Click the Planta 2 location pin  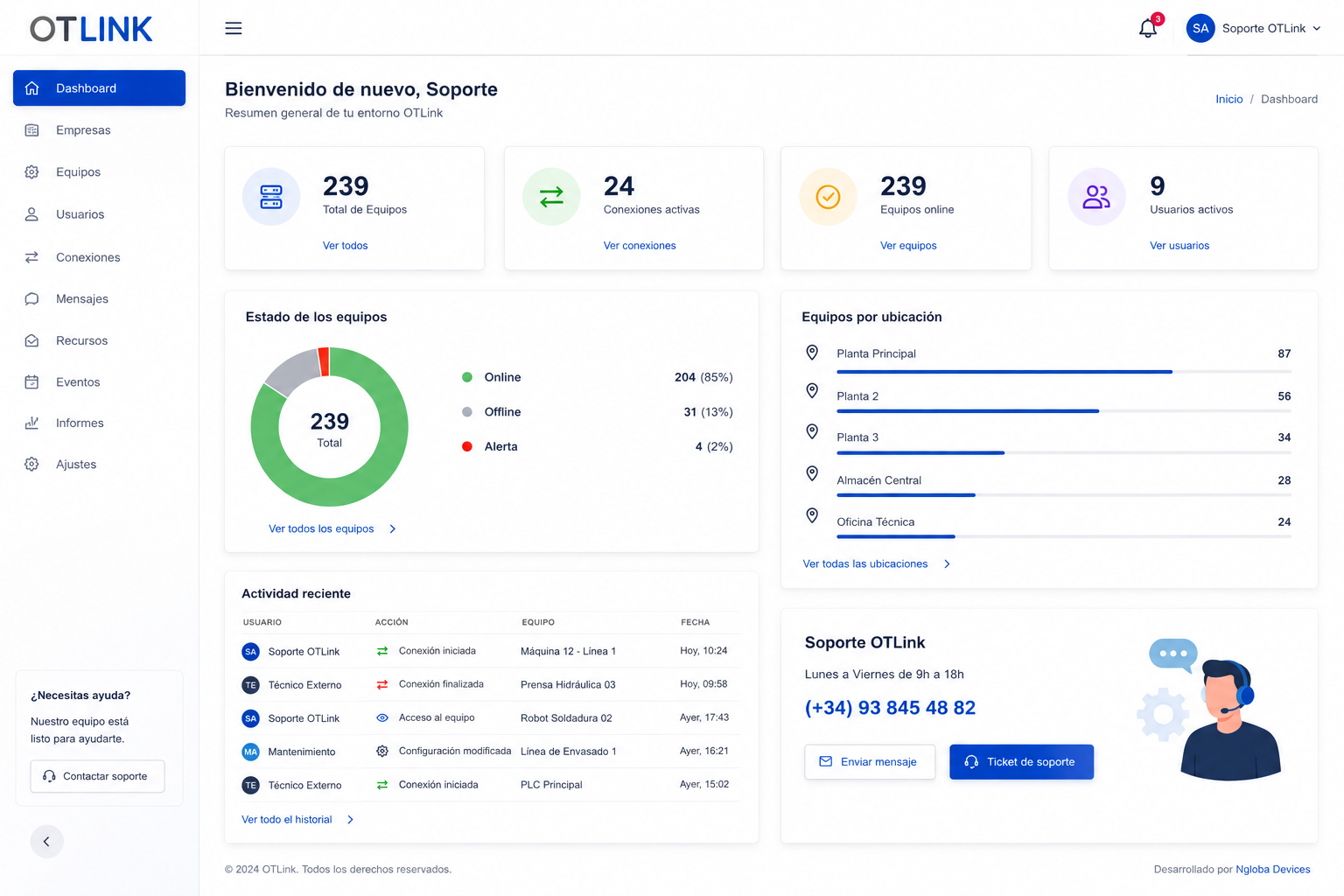tap(812, 390)
